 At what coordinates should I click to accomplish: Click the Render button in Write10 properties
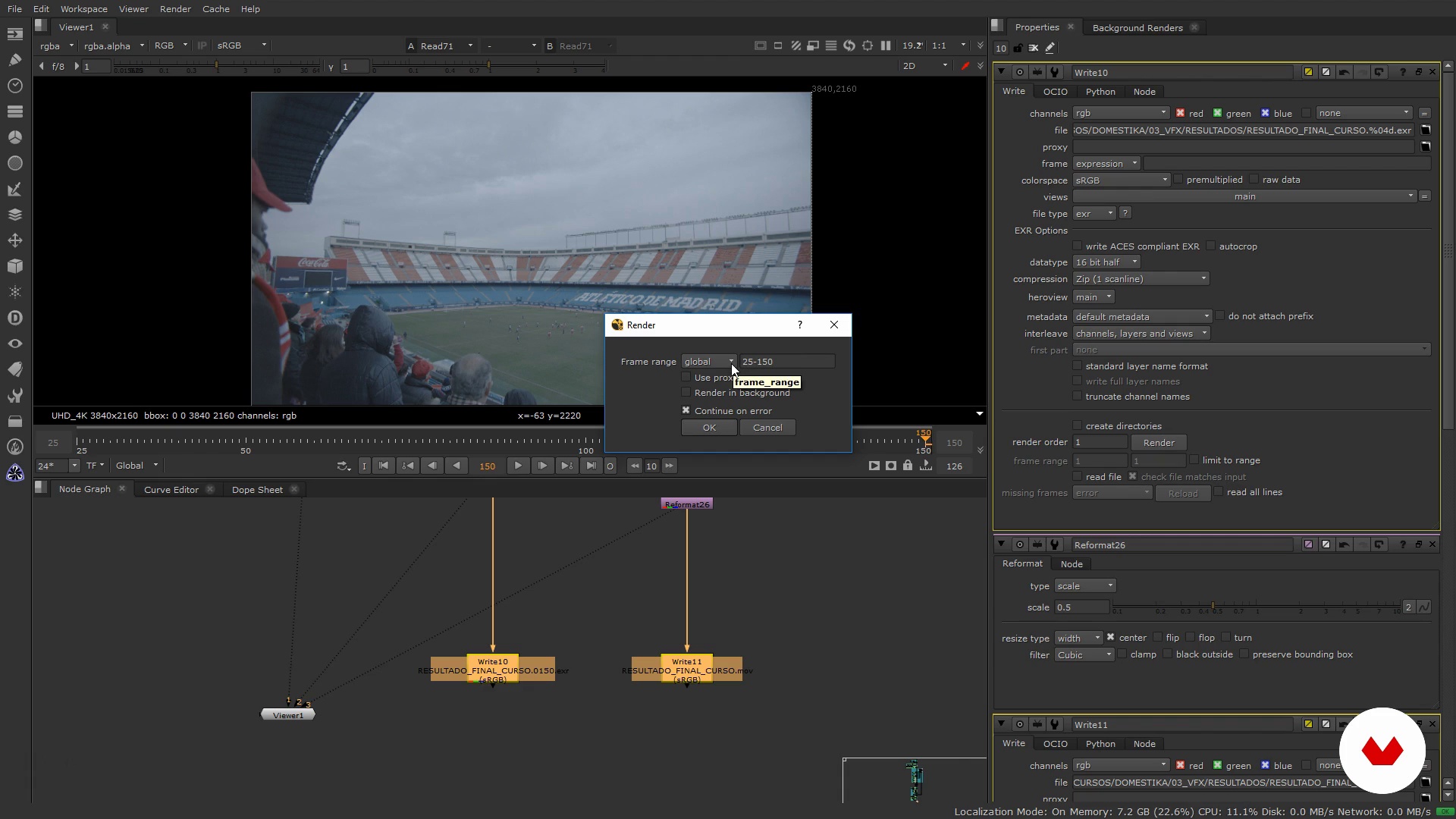pyautogui.click(x=1158, y=443)
